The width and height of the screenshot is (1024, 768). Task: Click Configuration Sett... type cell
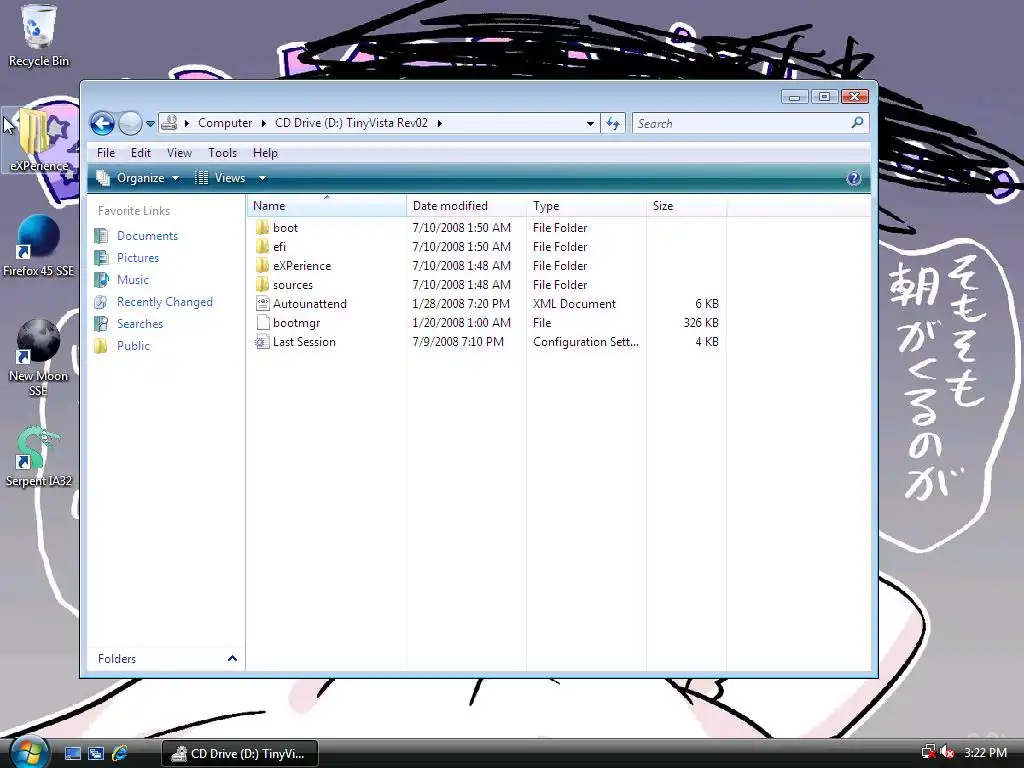(x=586, y=342)
